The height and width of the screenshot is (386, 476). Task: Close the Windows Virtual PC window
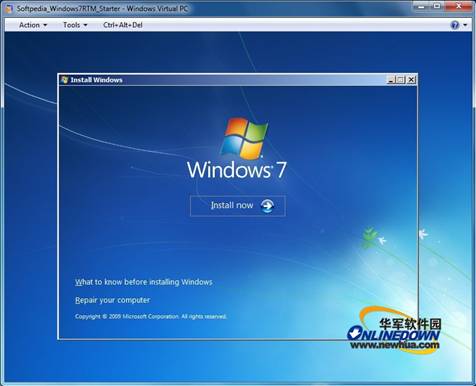459,5
